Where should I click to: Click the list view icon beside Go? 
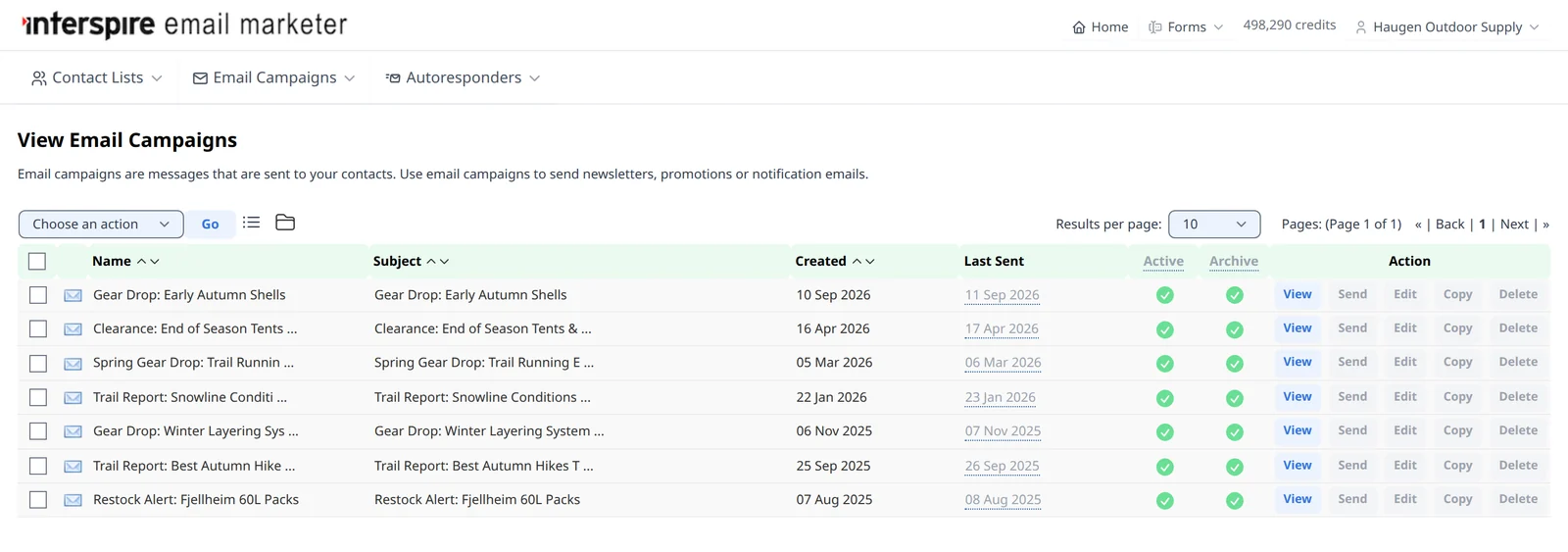[252, 223]
